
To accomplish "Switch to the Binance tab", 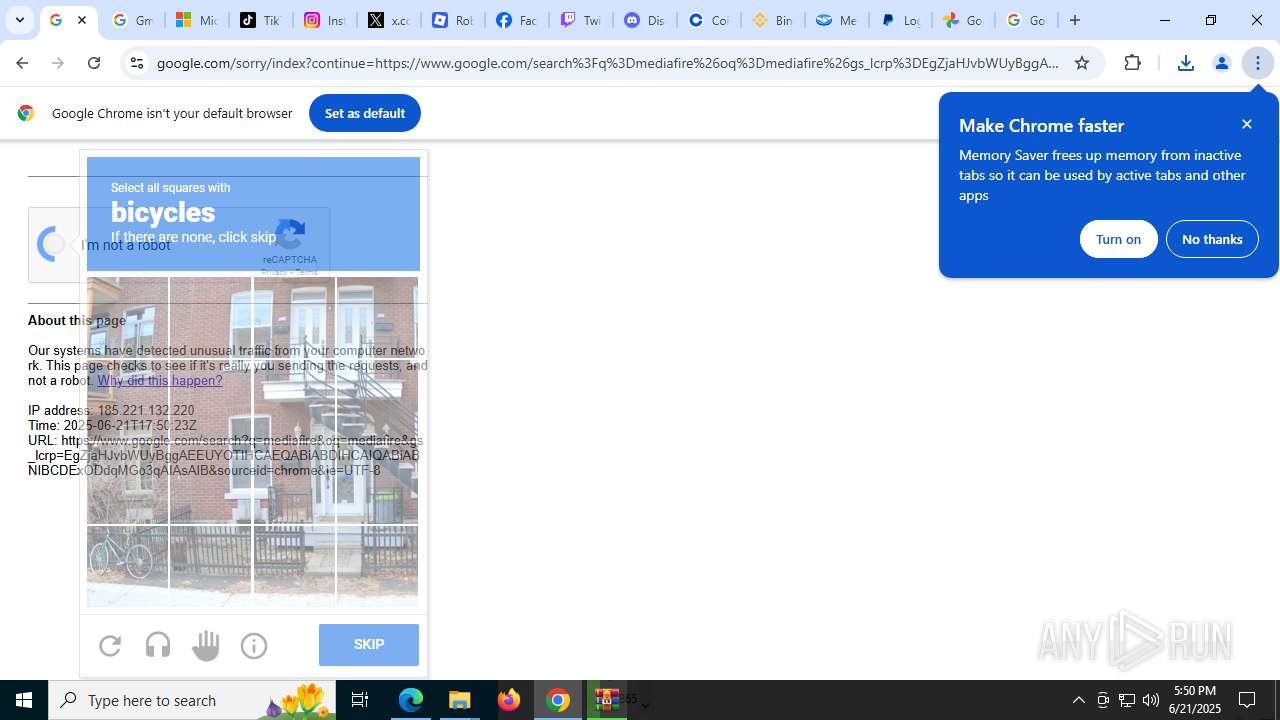I will click(x=771, y=20).
